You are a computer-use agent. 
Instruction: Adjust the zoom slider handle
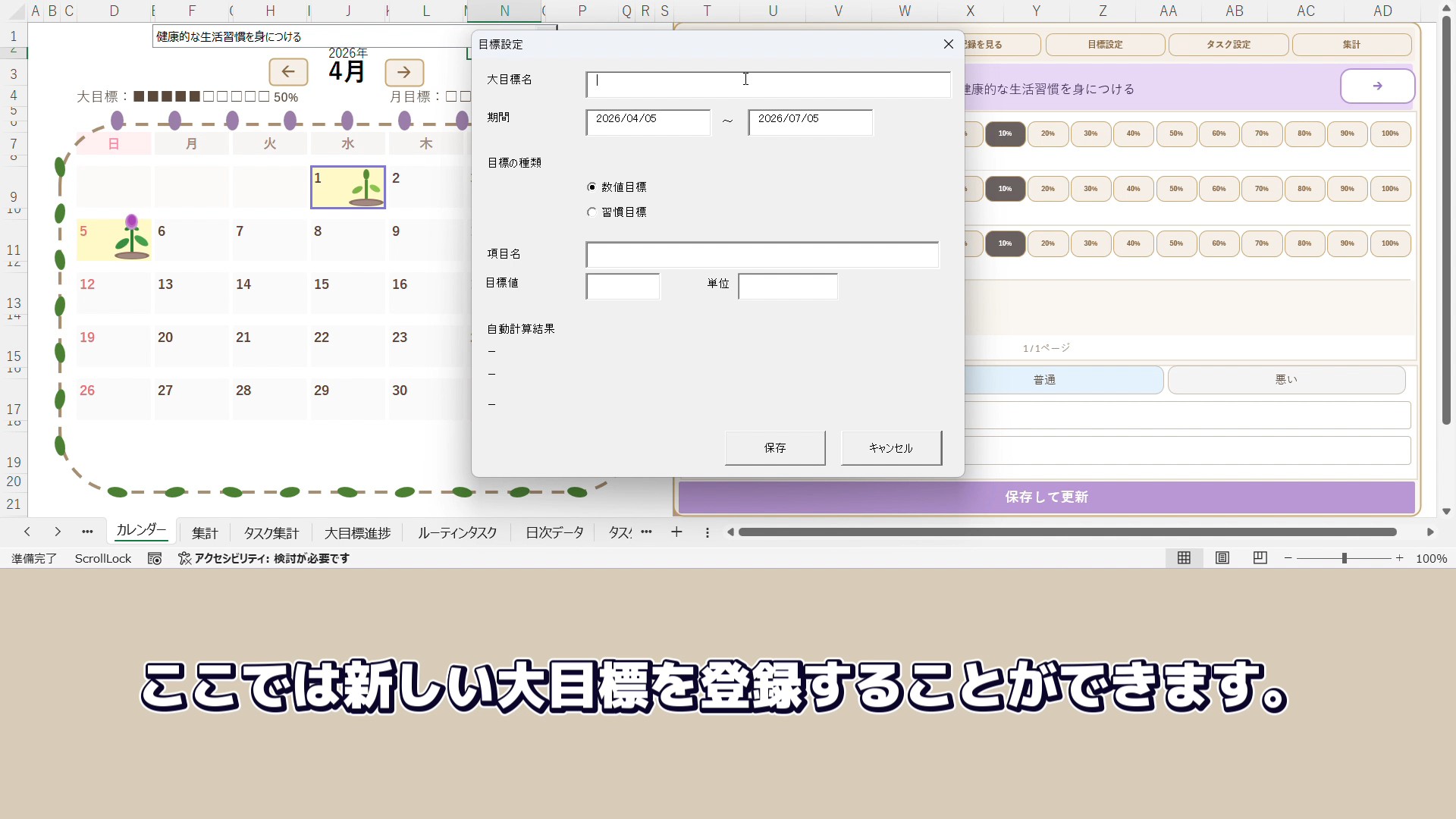point(1344,558)
